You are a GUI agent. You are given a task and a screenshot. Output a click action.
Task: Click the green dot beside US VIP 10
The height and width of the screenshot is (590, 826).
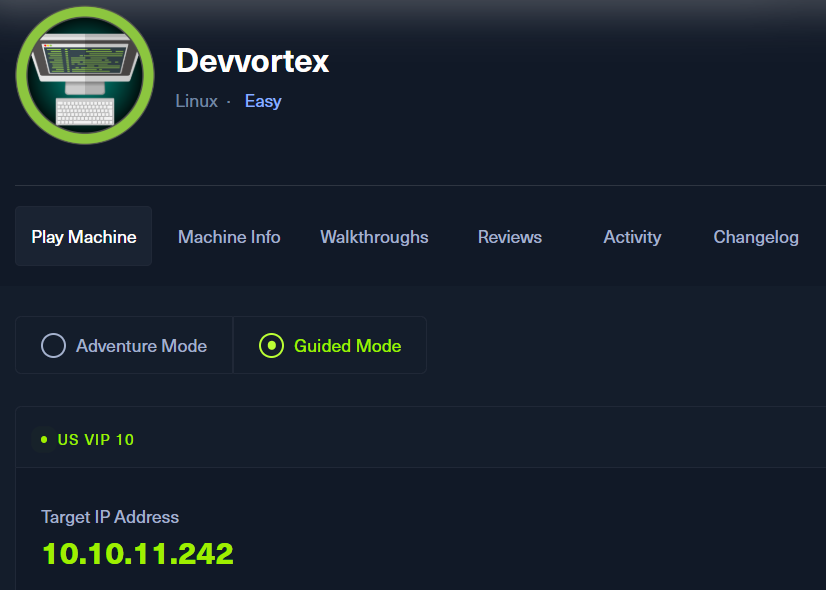[x=44, y=439]
